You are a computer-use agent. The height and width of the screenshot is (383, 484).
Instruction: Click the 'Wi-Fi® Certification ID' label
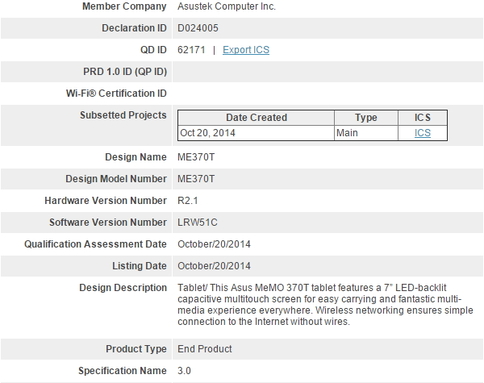pos(116,93)
